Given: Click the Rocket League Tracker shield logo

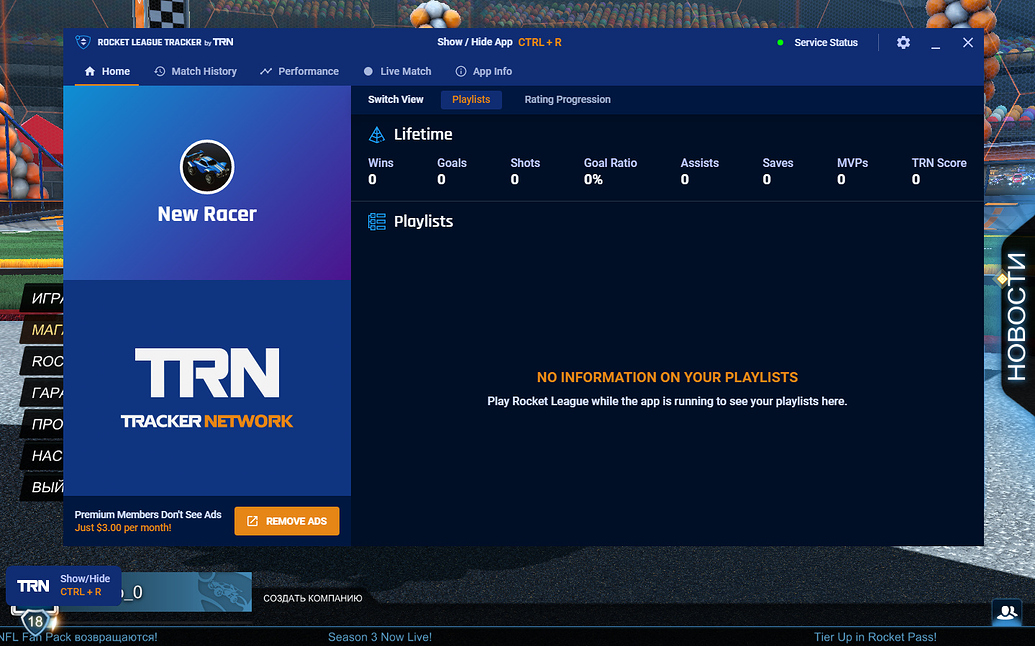Looking at the screenshot, I should pyautogui.click(x=83, y=42).
